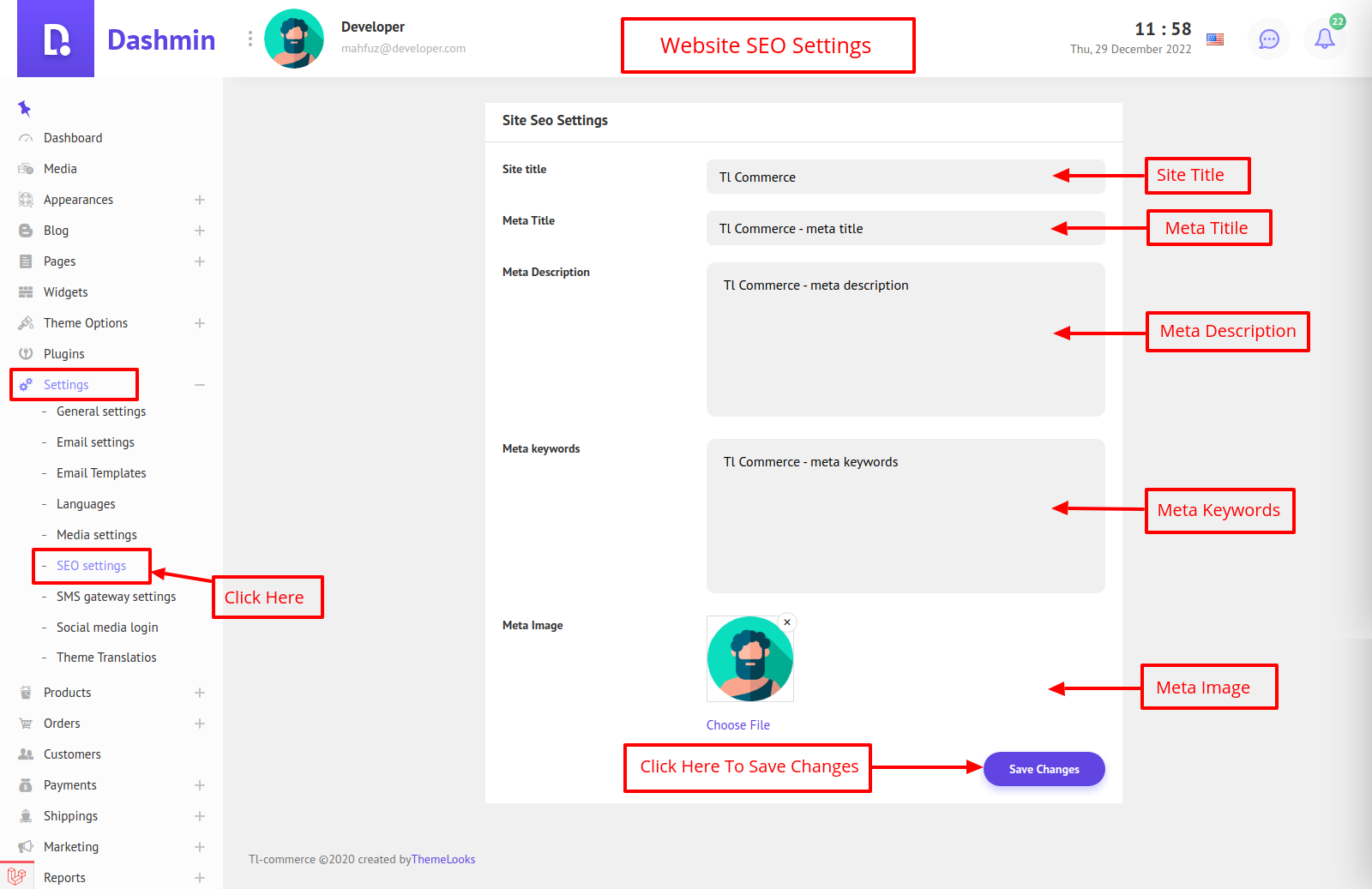Expand the Theme Options submenu
Screen dimensions: 1372x889
[x=199, y=323]
